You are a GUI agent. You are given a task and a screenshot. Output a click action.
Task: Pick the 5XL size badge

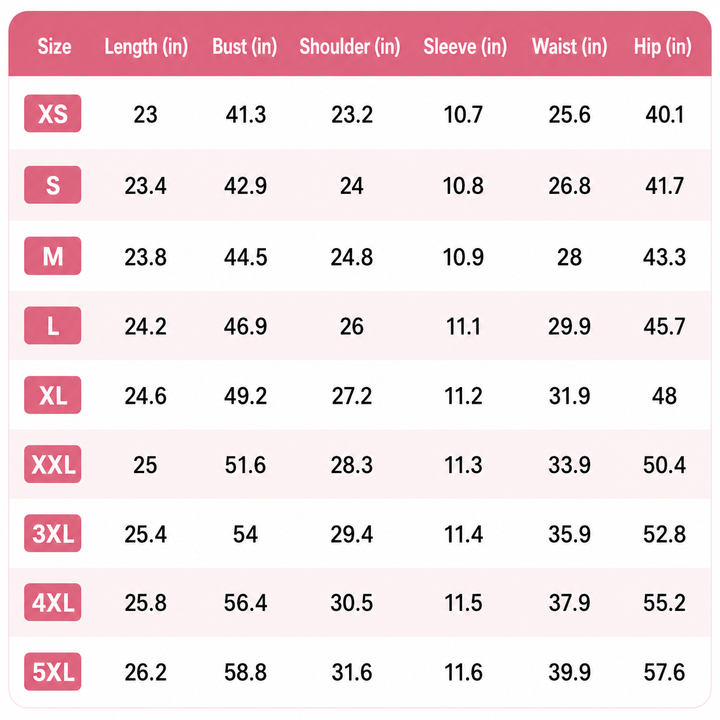(53, 672)
